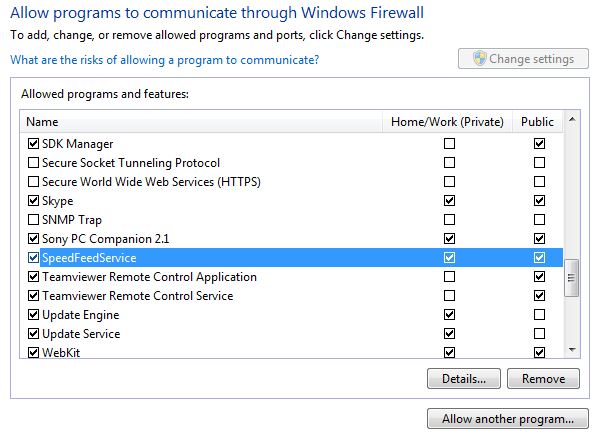Click the Change settings shield button
Viewport: 604px width, 439px height.
click(523, 59)
